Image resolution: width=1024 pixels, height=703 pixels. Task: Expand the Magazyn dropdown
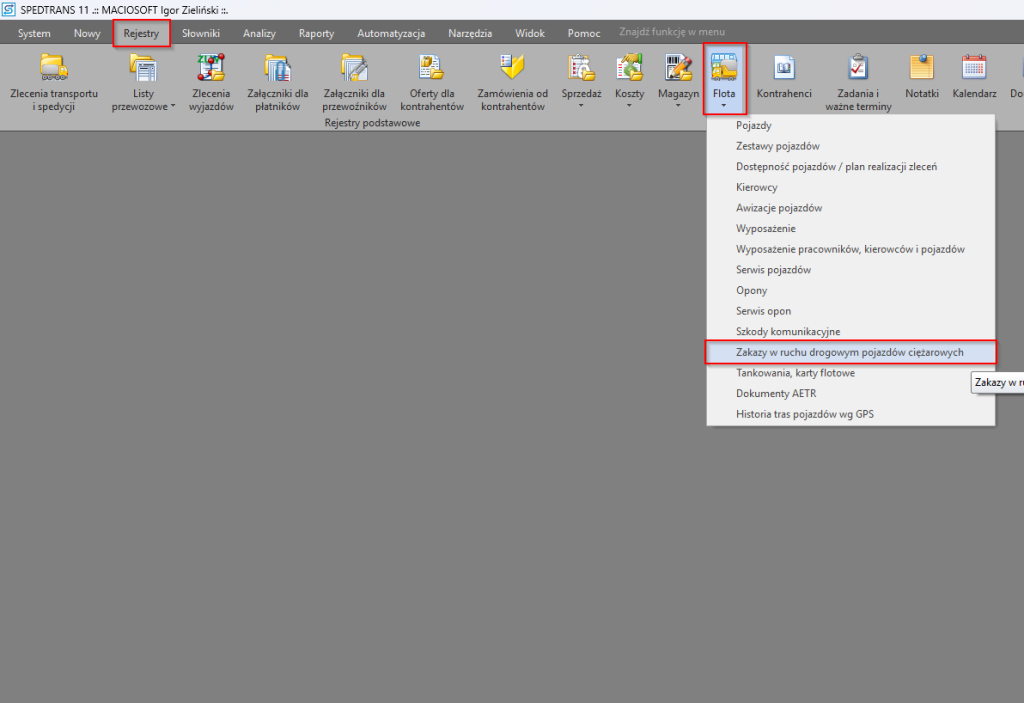[x=678, y=82]
